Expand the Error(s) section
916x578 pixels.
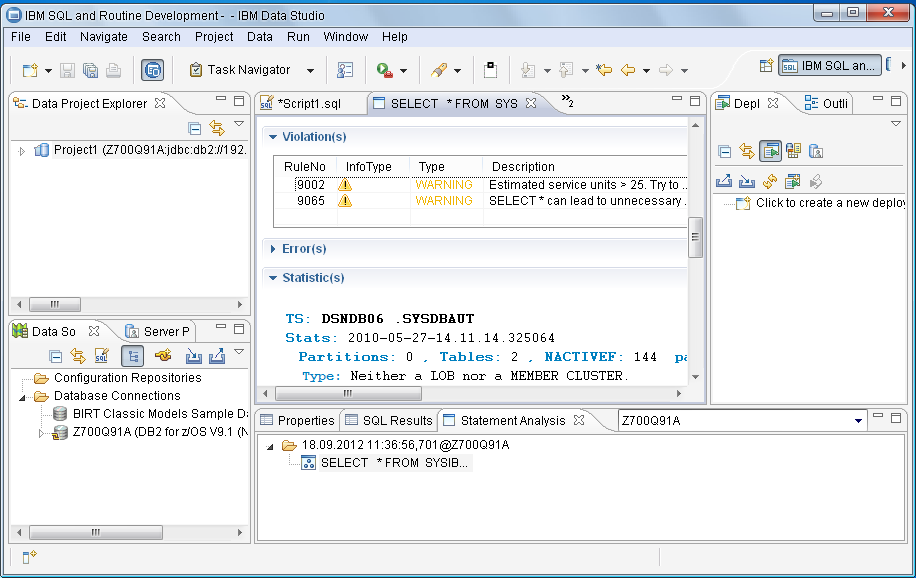point(273,249)
